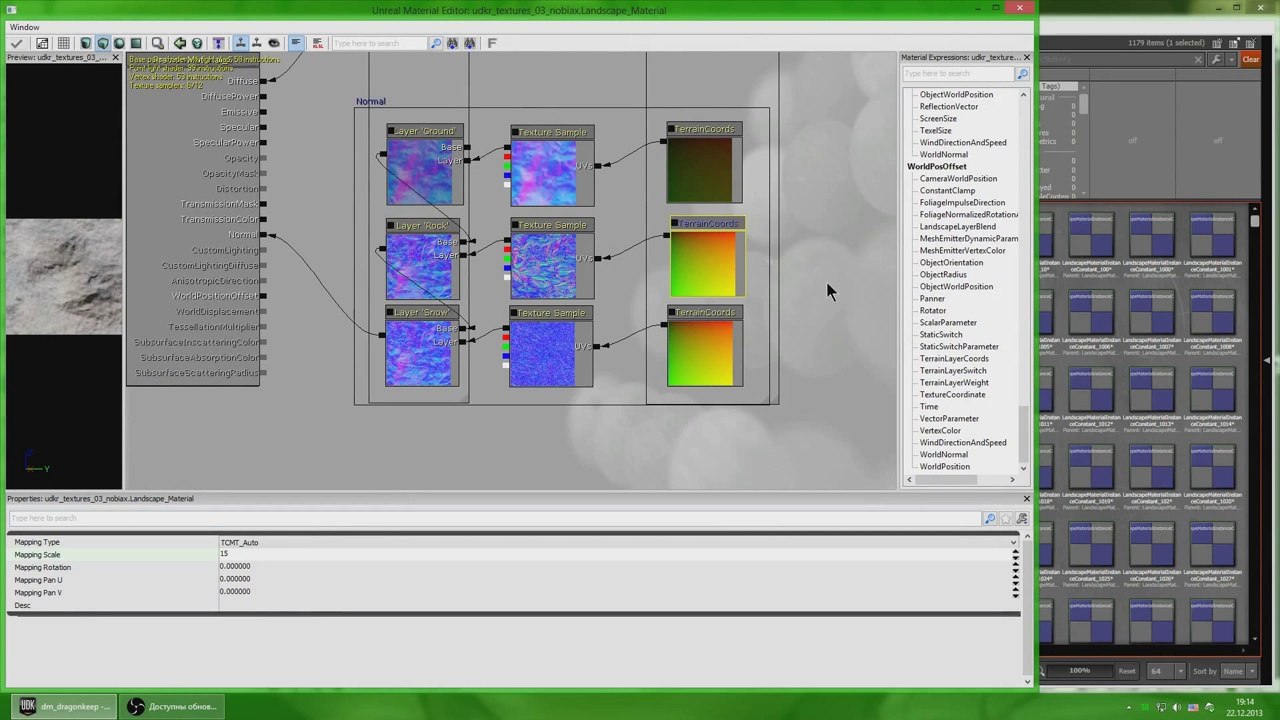The width and height of the screenshot is (1280, 720).
Task: Click the green back arrow icon
Action: tap(180, 43)
